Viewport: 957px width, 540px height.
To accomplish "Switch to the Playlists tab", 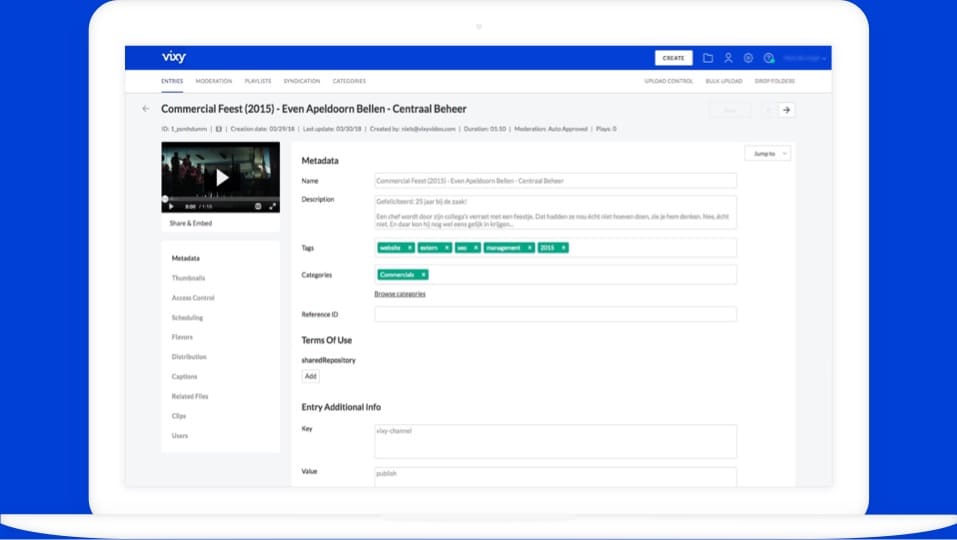I will coord(258,81).
